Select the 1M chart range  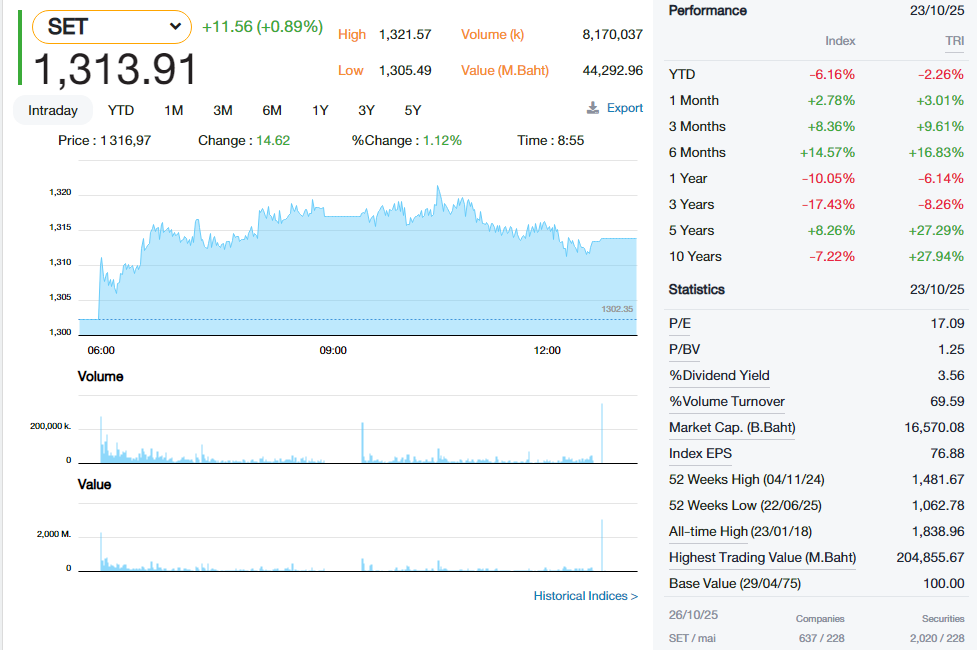pos(174,110)
